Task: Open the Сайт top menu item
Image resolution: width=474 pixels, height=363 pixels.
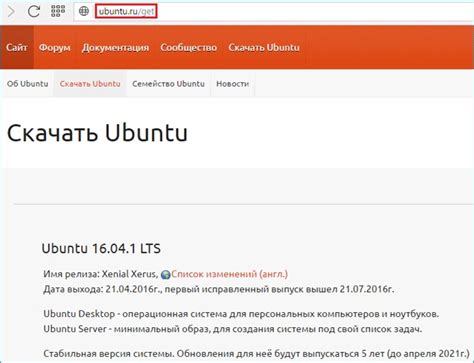Action: point(17,47)
